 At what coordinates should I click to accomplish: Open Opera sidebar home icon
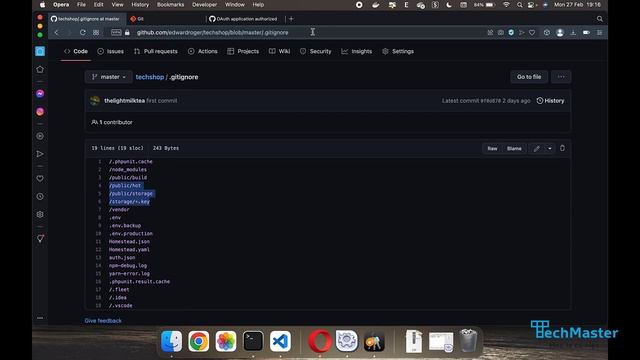click(40, 69)
